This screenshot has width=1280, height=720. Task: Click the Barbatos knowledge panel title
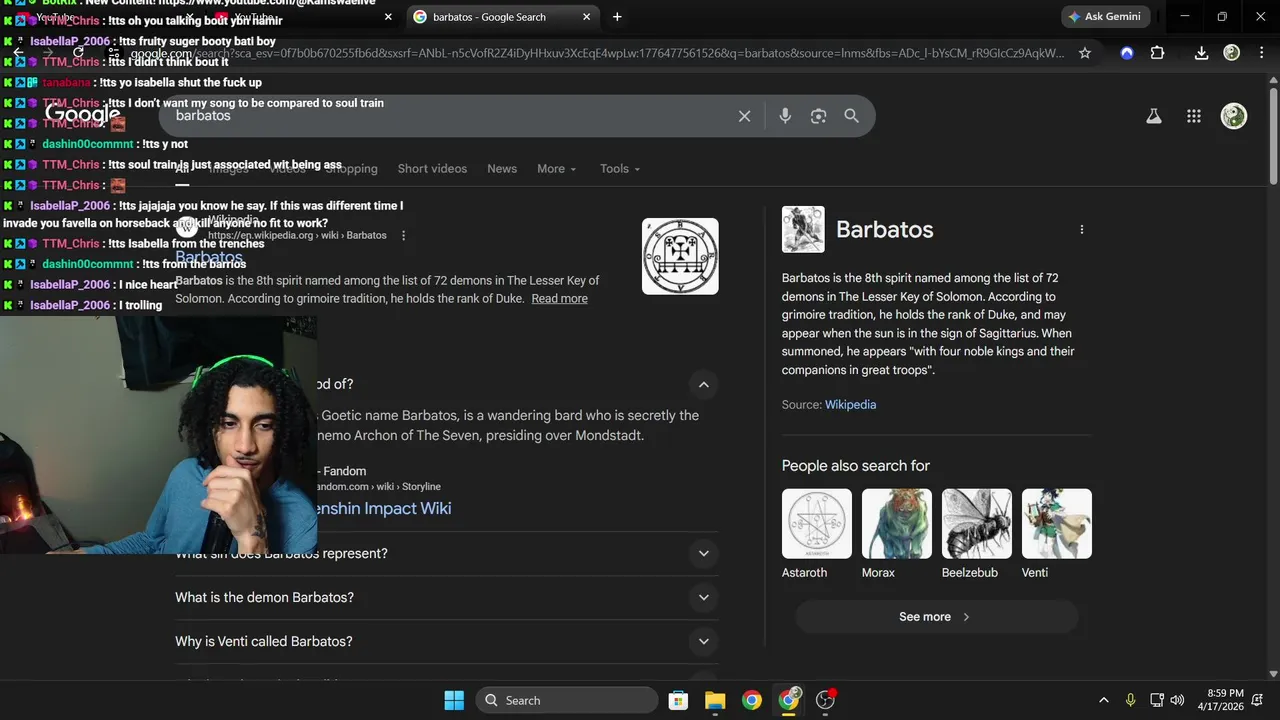(x=884, y=230)
